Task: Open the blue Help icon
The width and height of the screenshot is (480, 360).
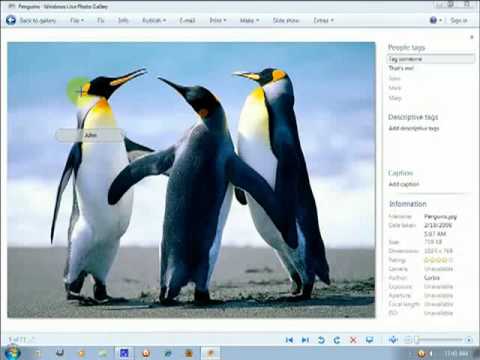Action: [433, 20]
